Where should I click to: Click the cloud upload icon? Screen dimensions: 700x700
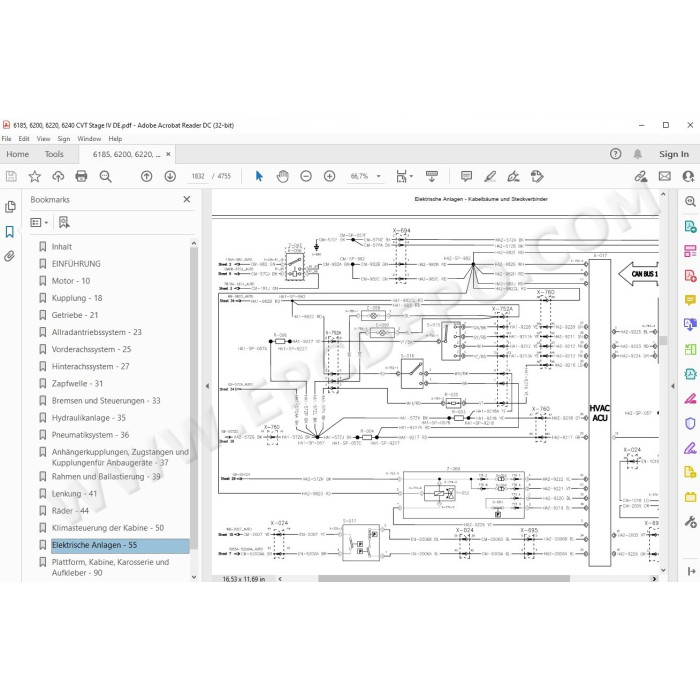click(x=58, y=176)
